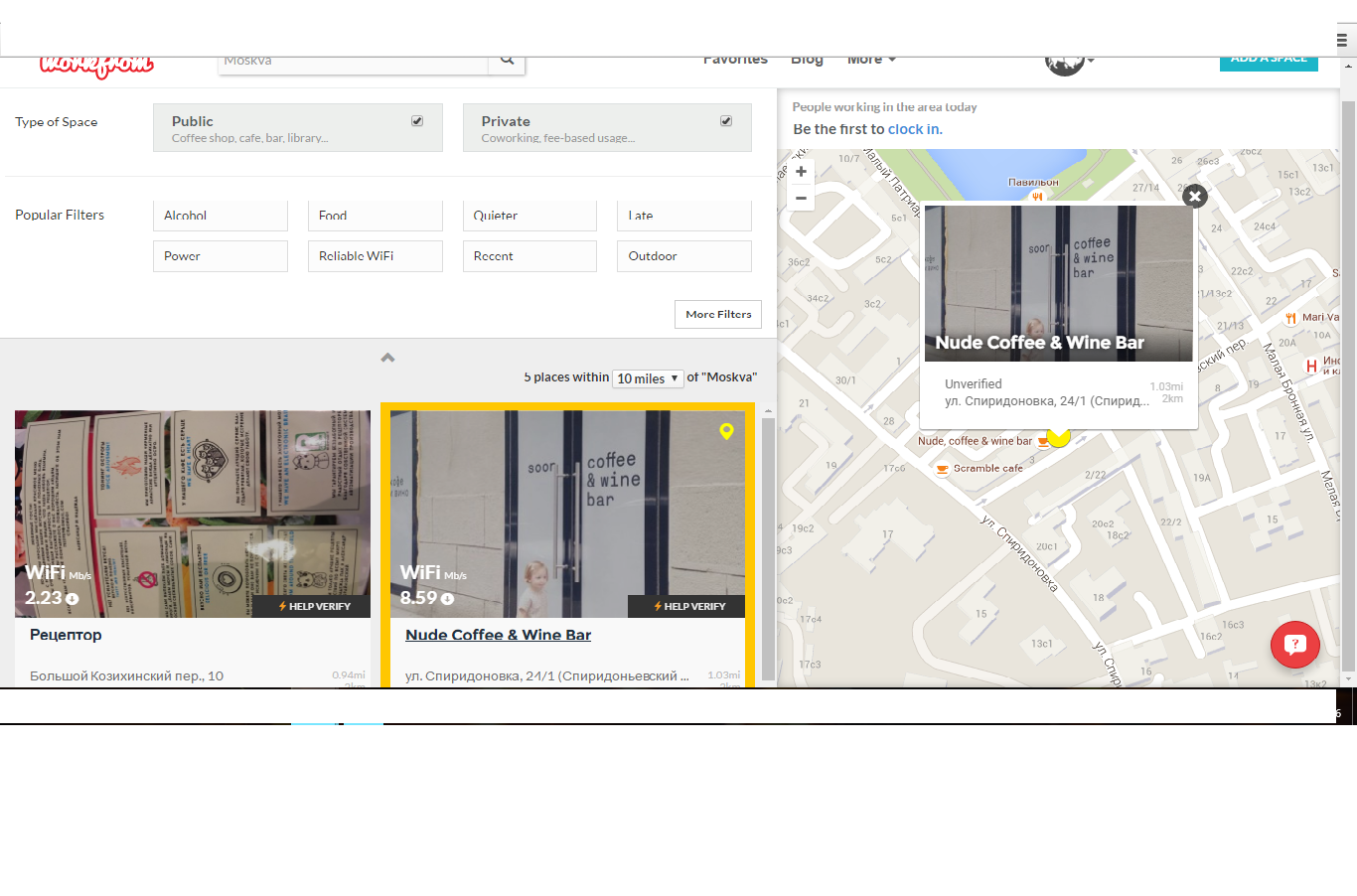Open the Рецептор card photo
The image size is (1357, 896).
click(x=193, y=515)
